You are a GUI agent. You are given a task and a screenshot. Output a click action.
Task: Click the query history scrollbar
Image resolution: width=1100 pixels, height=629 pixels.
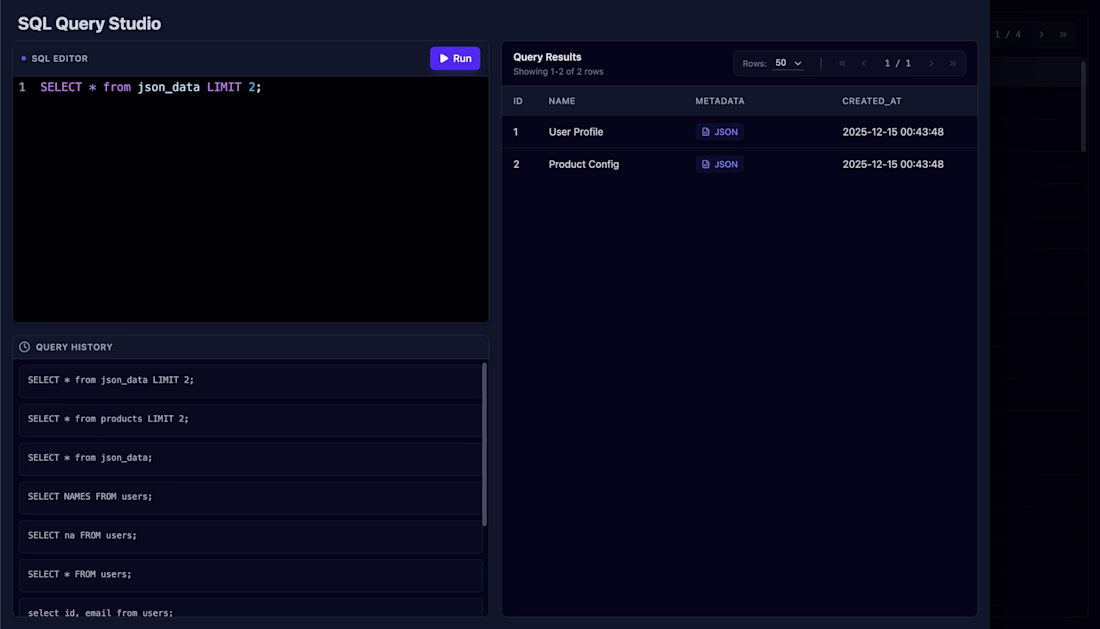[484, 444]
